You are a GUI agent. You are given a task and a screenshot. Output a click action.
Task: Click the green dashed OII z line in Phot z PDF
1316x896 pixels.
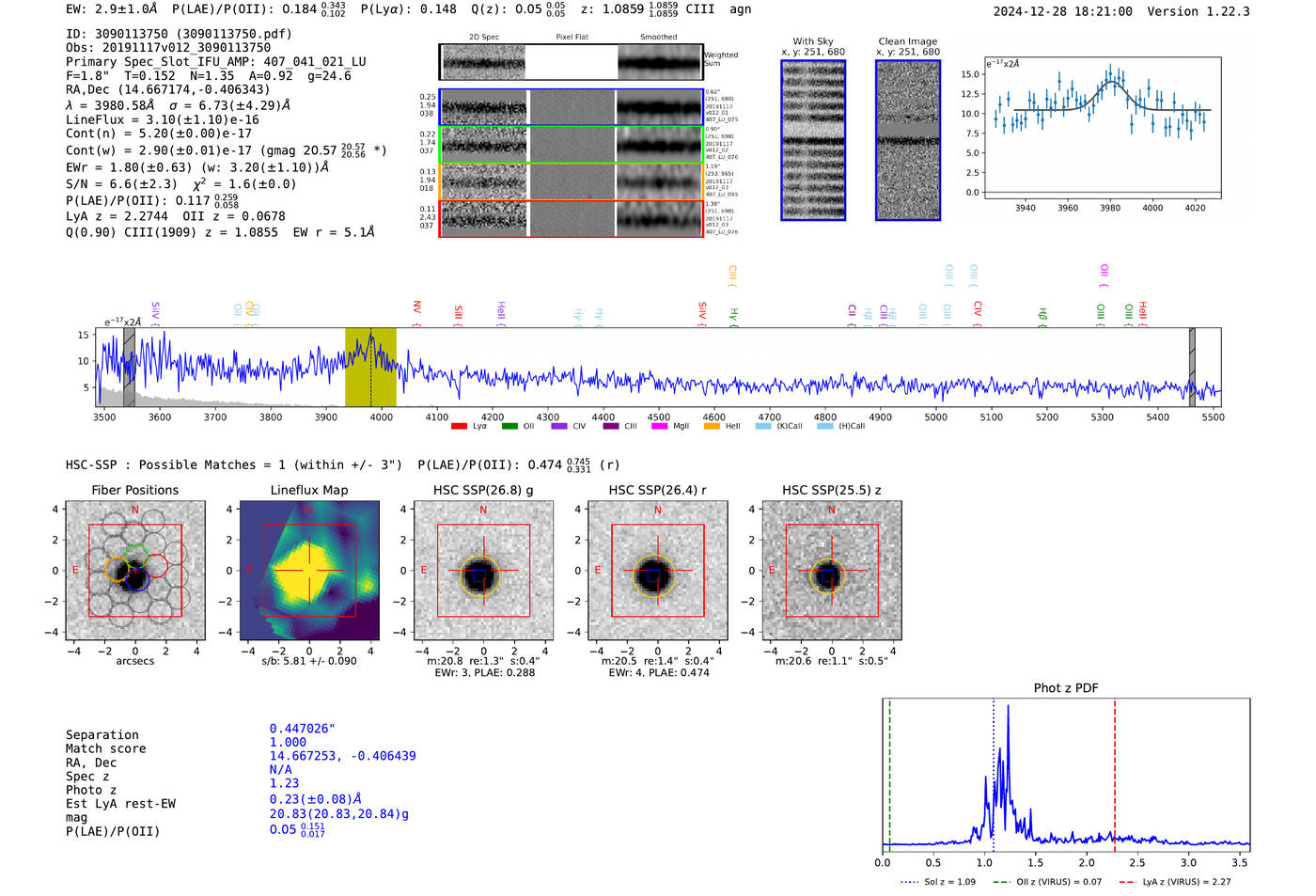889,776
